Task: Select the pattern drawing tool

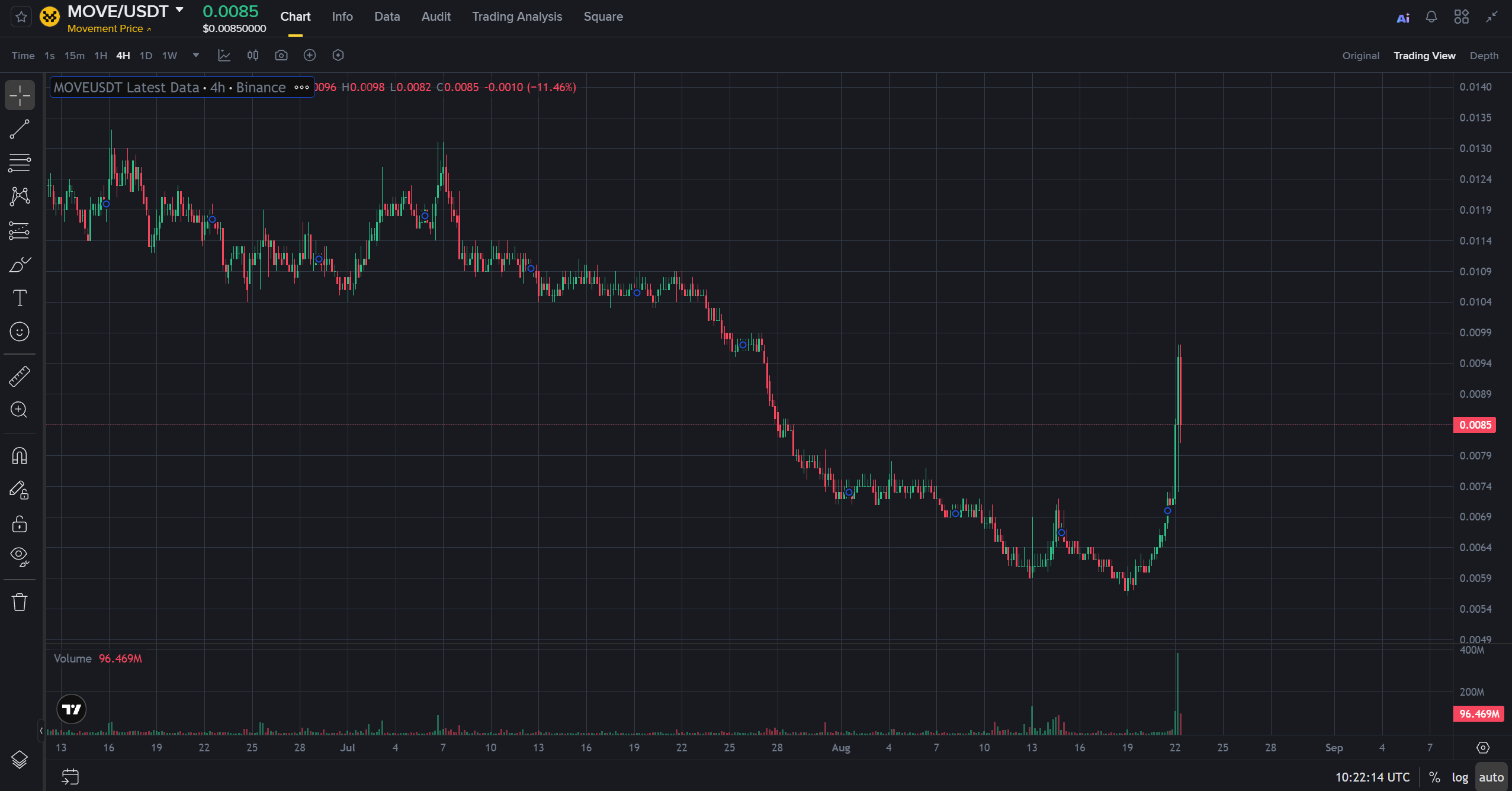Action: pos(20,196)
